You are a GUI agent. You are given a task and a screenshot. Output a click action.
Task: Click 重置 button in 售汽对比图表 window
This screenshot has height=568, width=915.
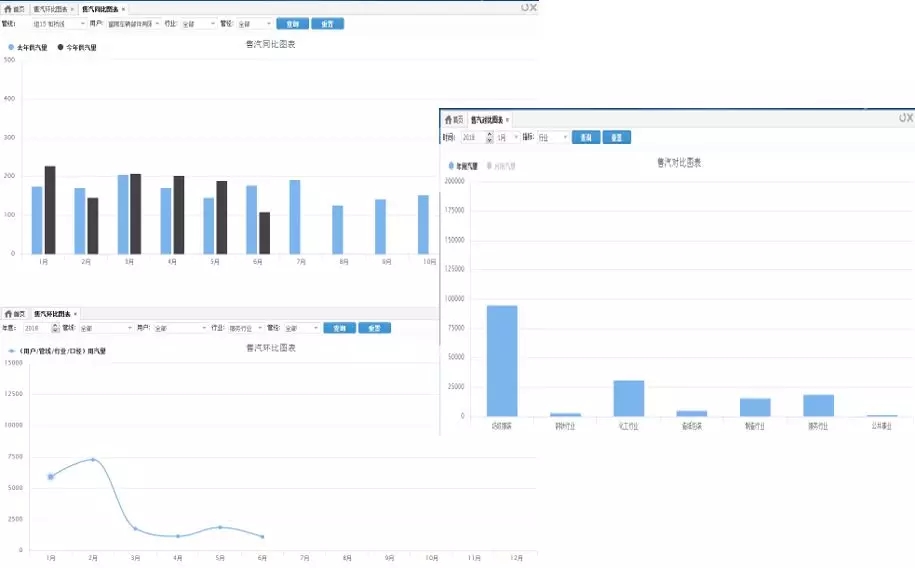point(616,137)
